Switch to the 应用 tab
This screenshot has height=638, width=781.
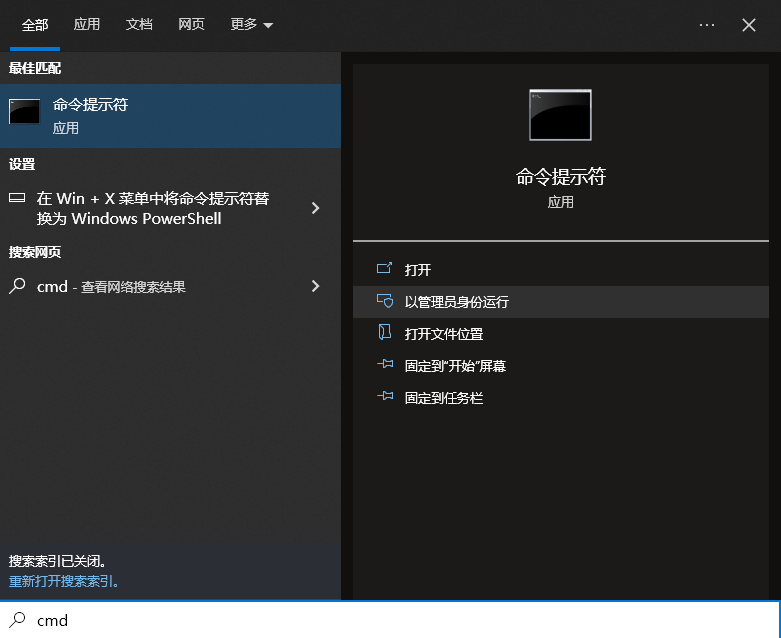coord(87,25)
